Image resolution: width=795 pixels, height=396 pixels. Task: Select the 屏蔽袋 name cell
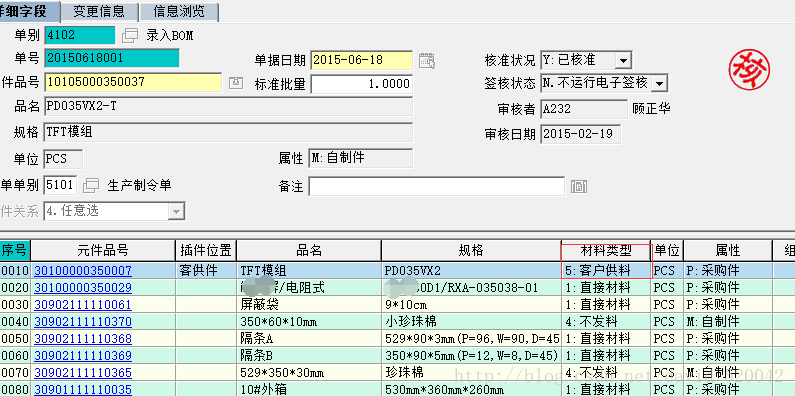coord(309,305)
